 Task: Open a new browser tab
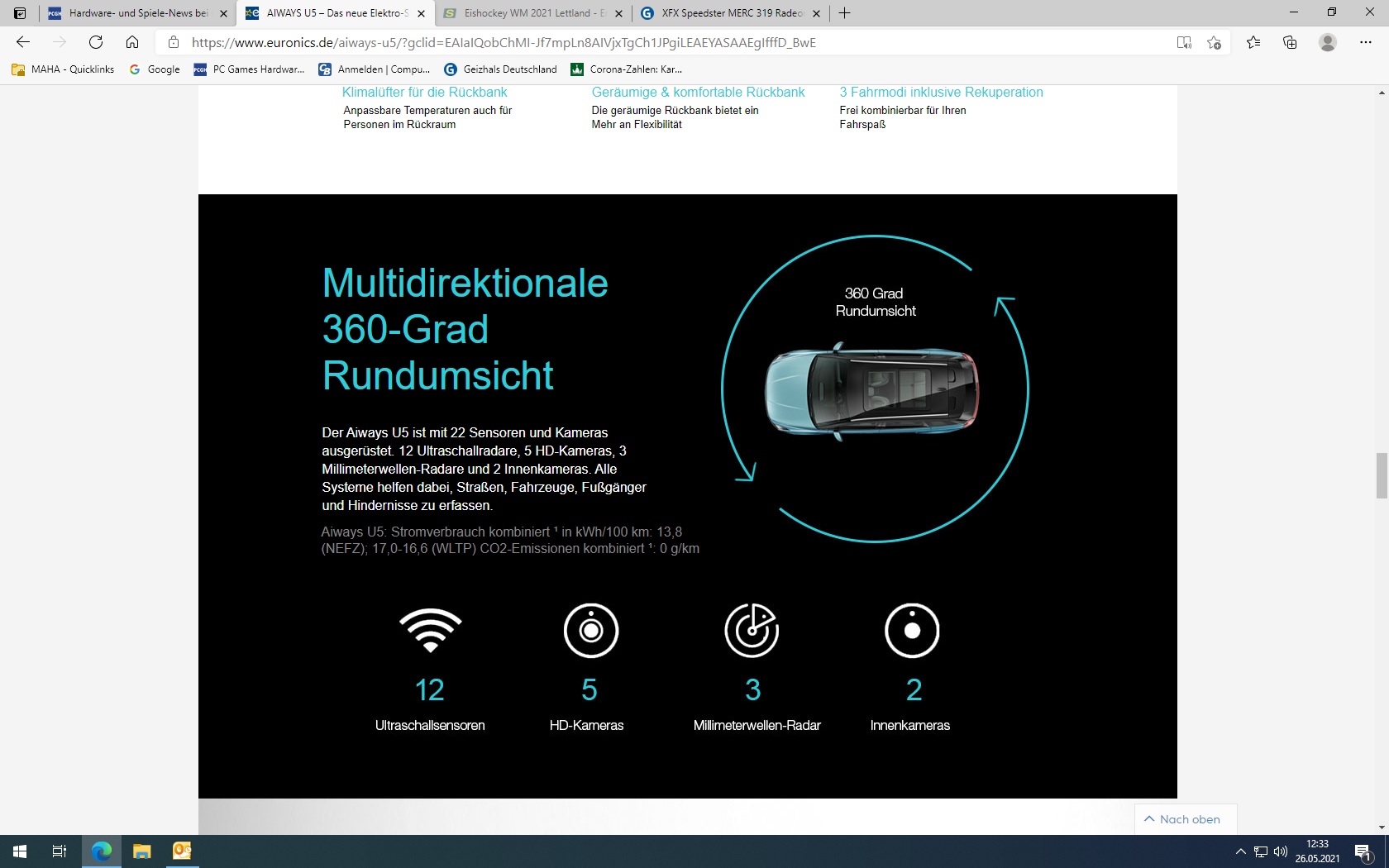point(844,13)
